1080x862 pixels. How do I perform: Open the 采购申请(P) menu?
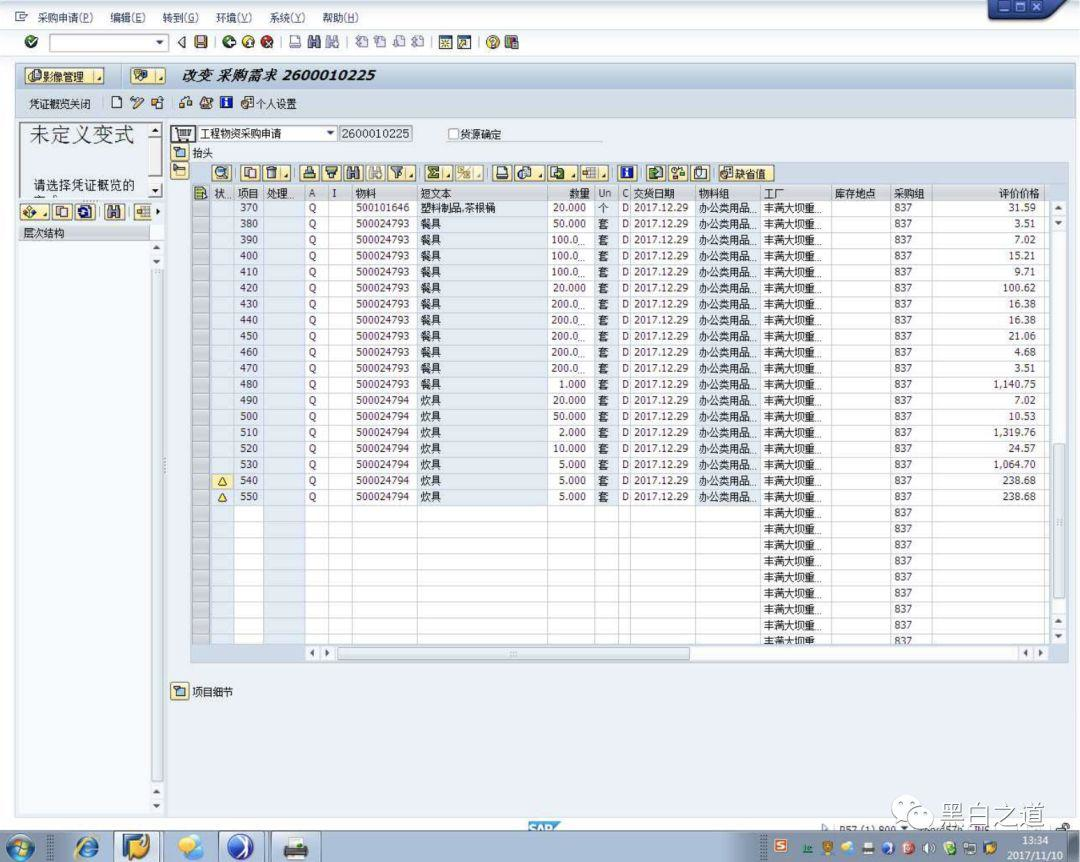65,18
